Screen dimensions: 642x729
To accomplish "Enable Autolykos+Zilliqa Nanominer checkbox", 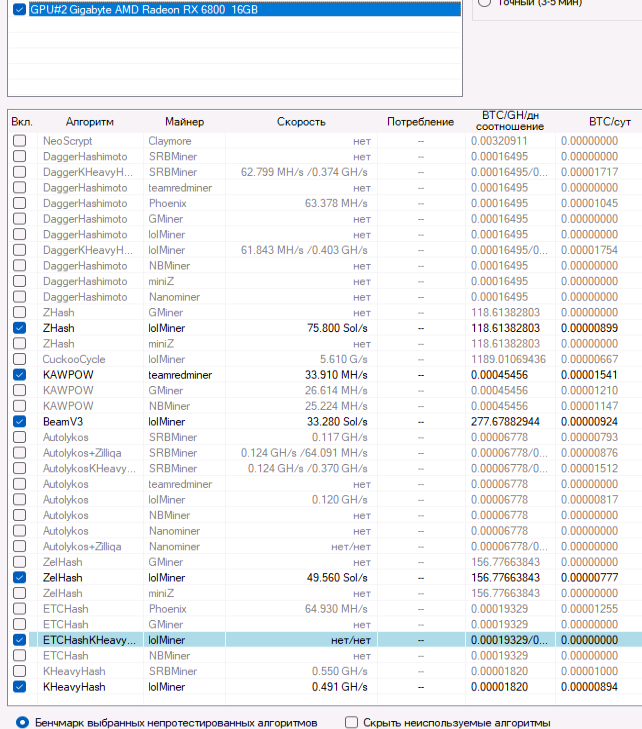I will [x=20, y=546].
